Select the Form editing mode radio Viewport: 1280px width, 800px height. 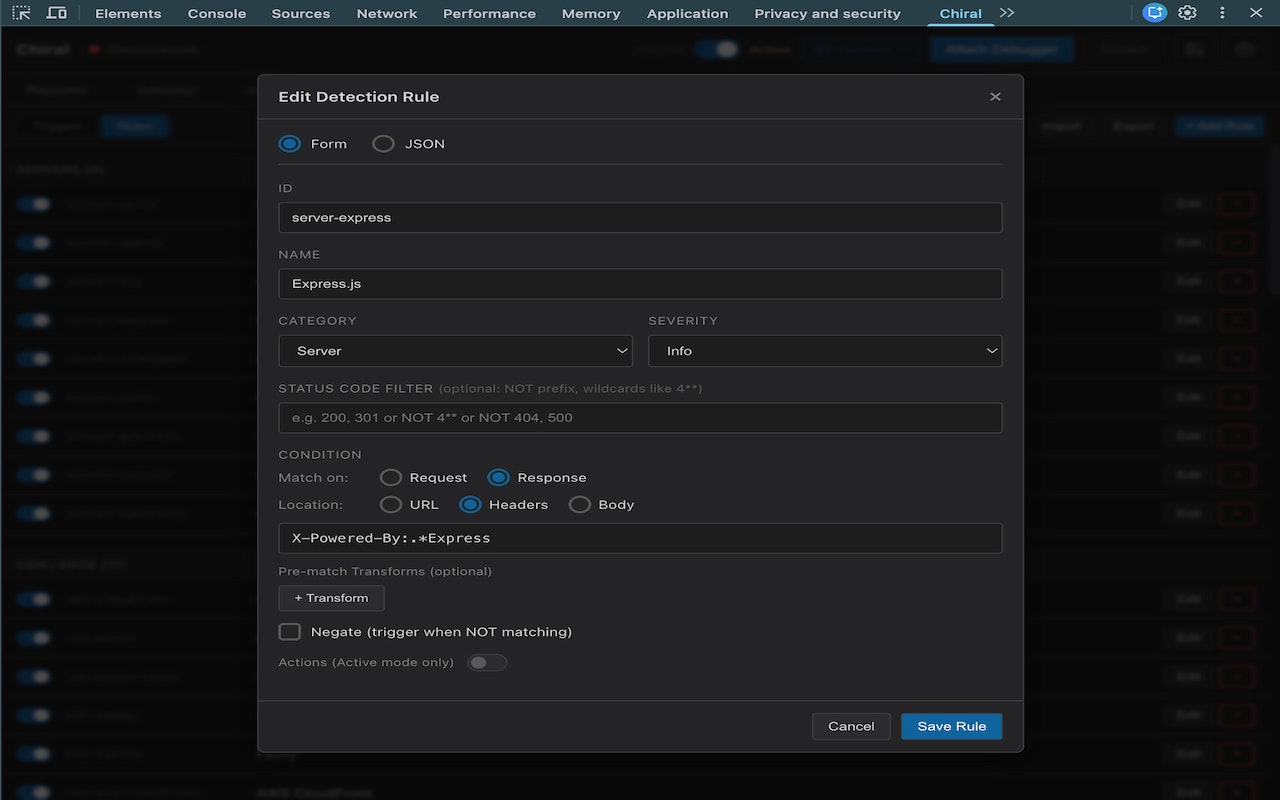coord(290,144)
